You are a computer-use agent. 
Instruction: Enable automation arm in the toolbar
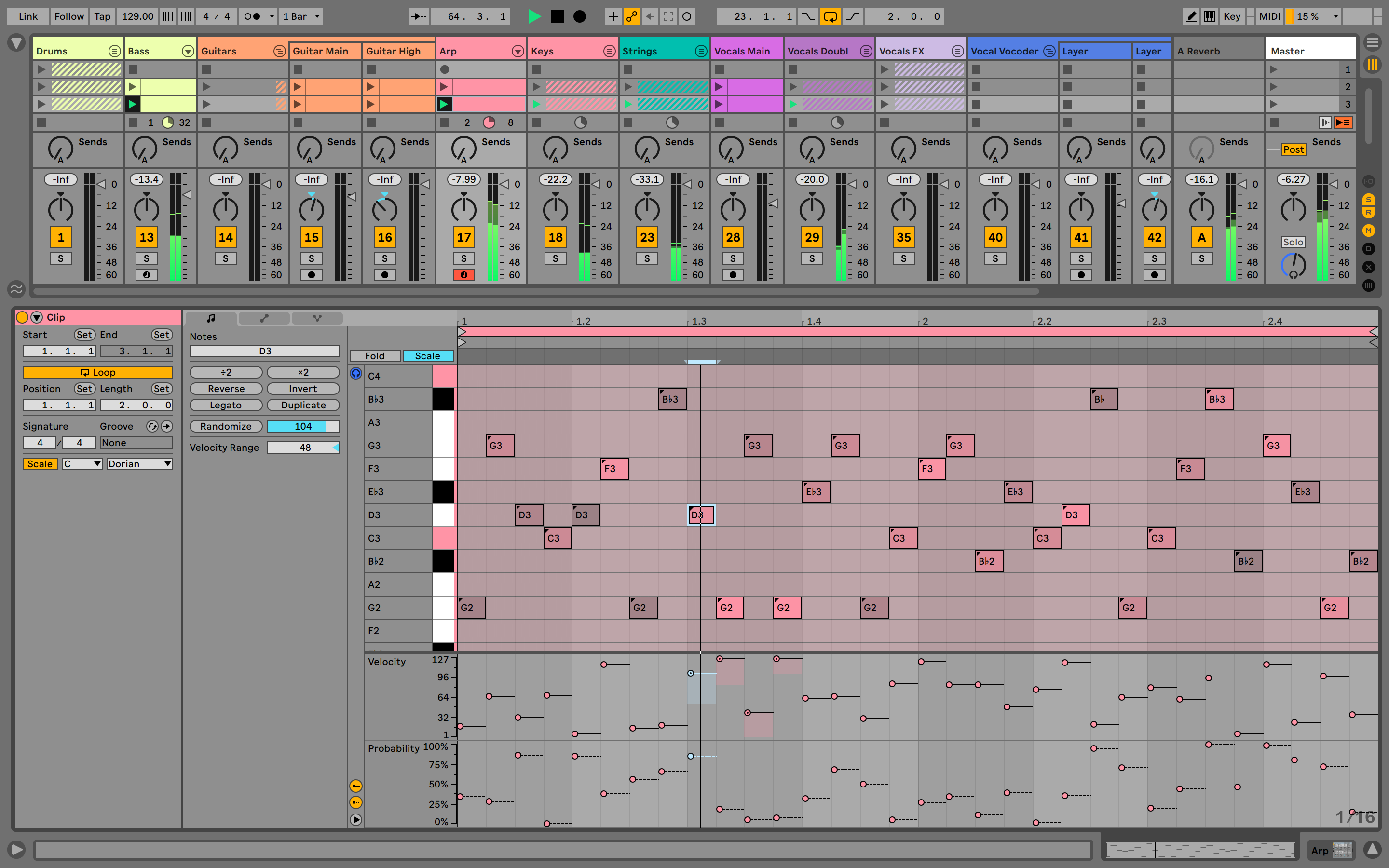tap(631, 16)
